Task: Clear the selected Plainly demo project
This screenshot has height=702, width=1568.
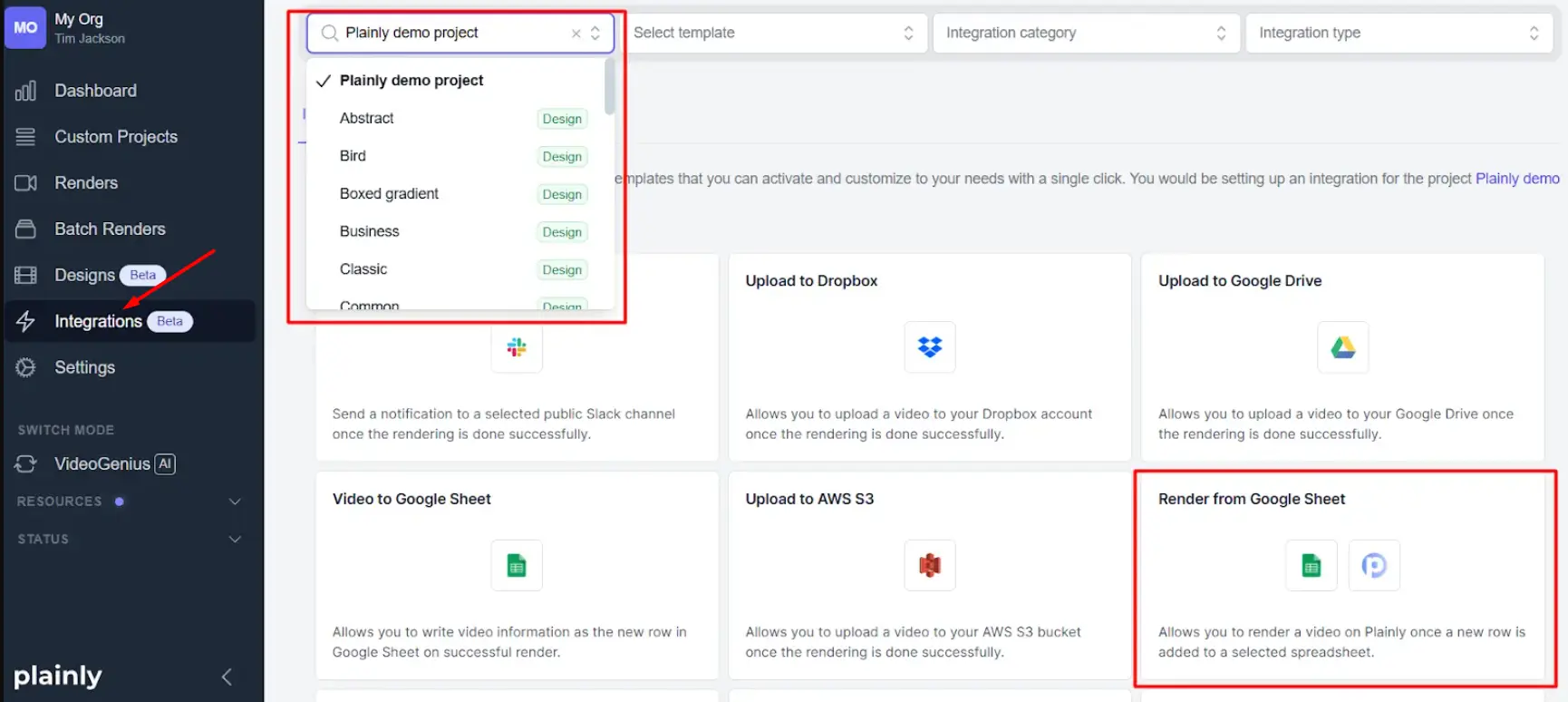Action: [576, 34]
